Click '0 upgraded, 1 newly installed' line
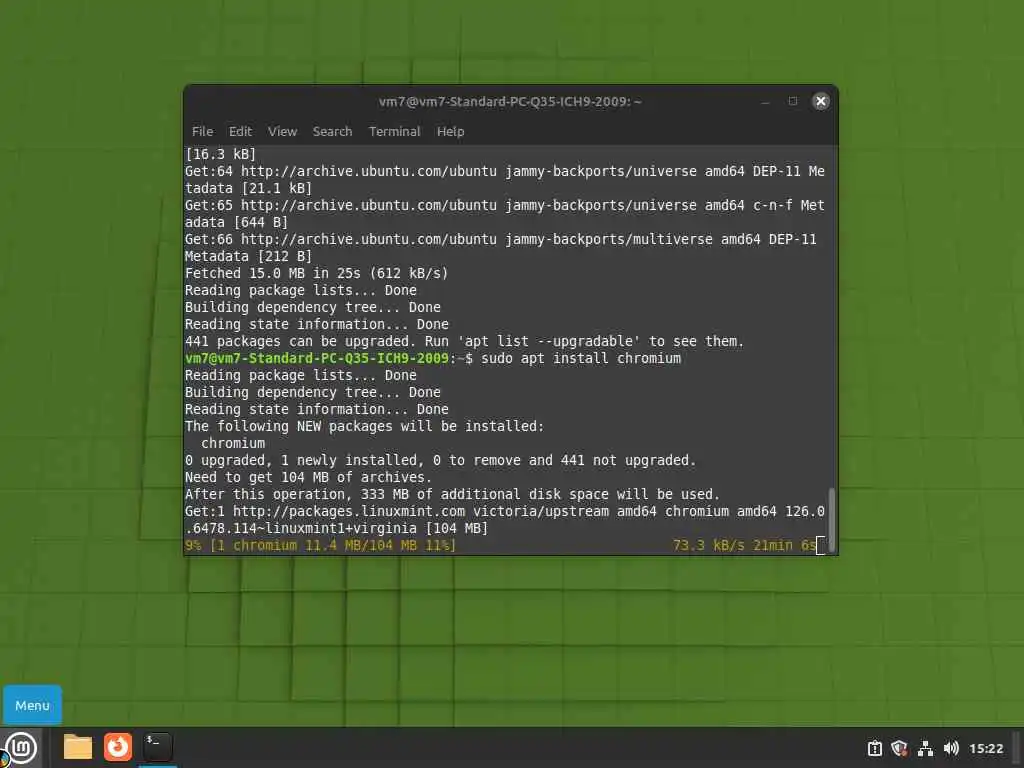The height and width of the screenshot is (768, 1024). coord(440,460)
